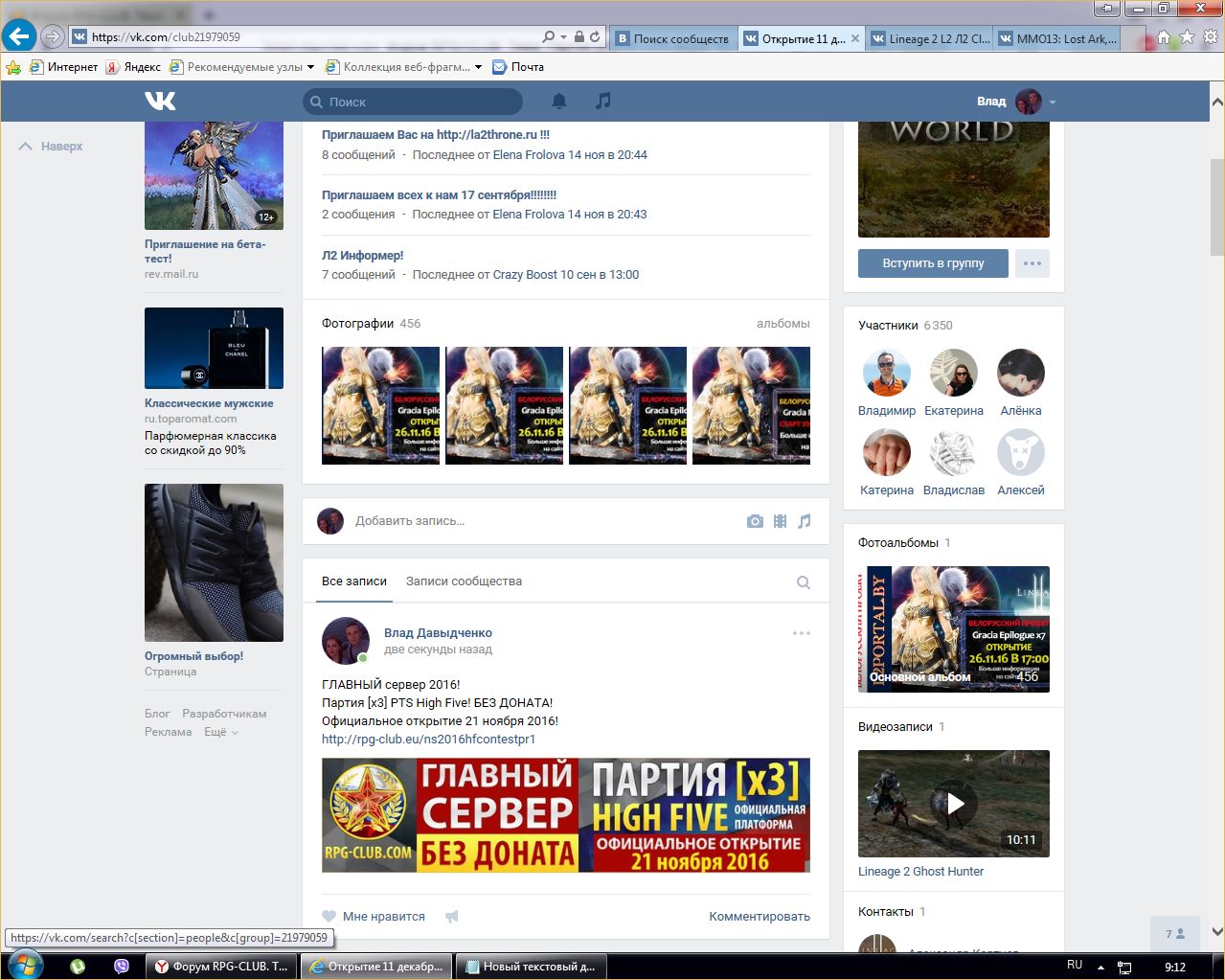
Task: Click RU language indicator in tray
Action: click(1075, 965)
